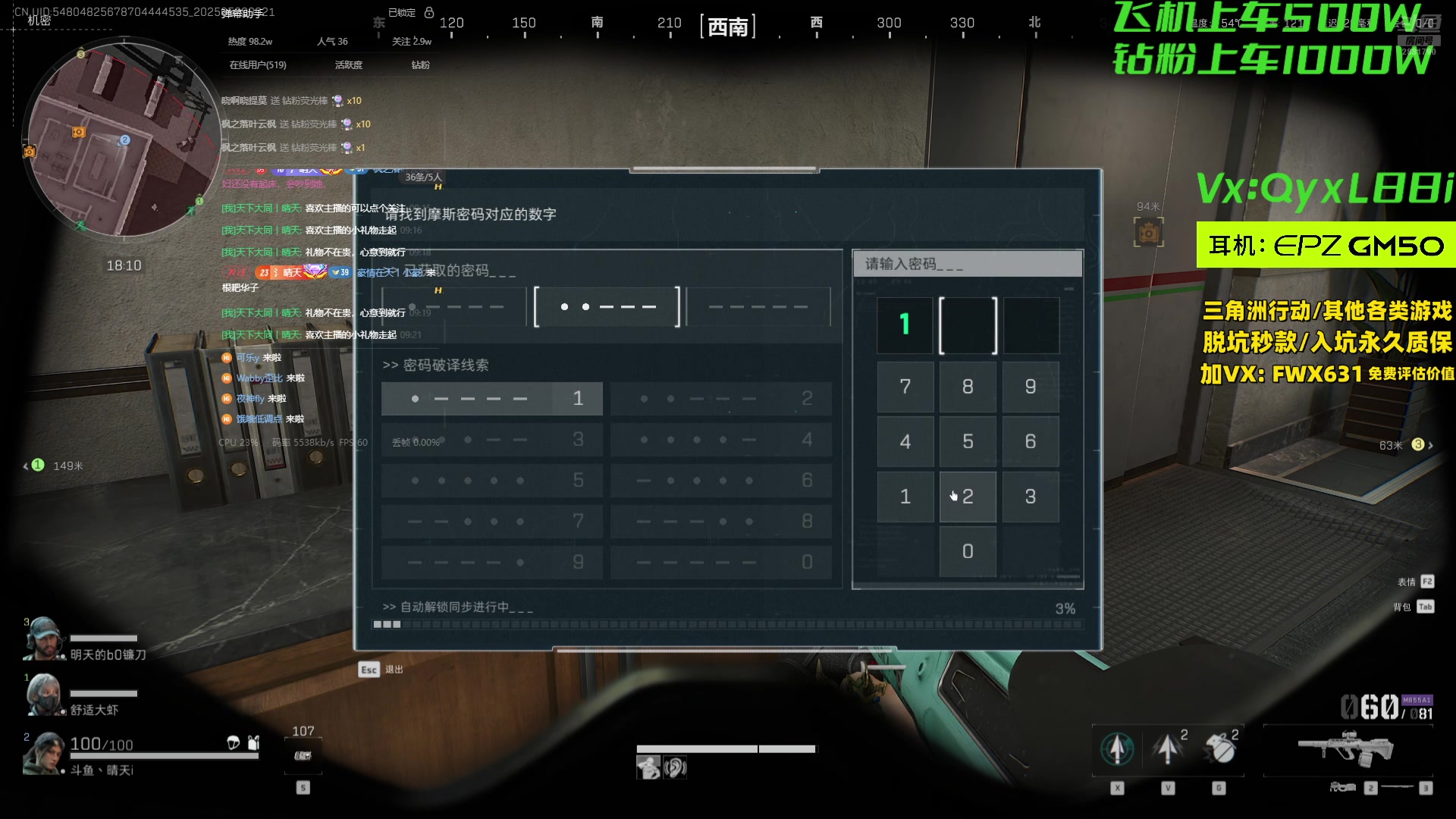Click the G grenade icon

click(1220, 748)
